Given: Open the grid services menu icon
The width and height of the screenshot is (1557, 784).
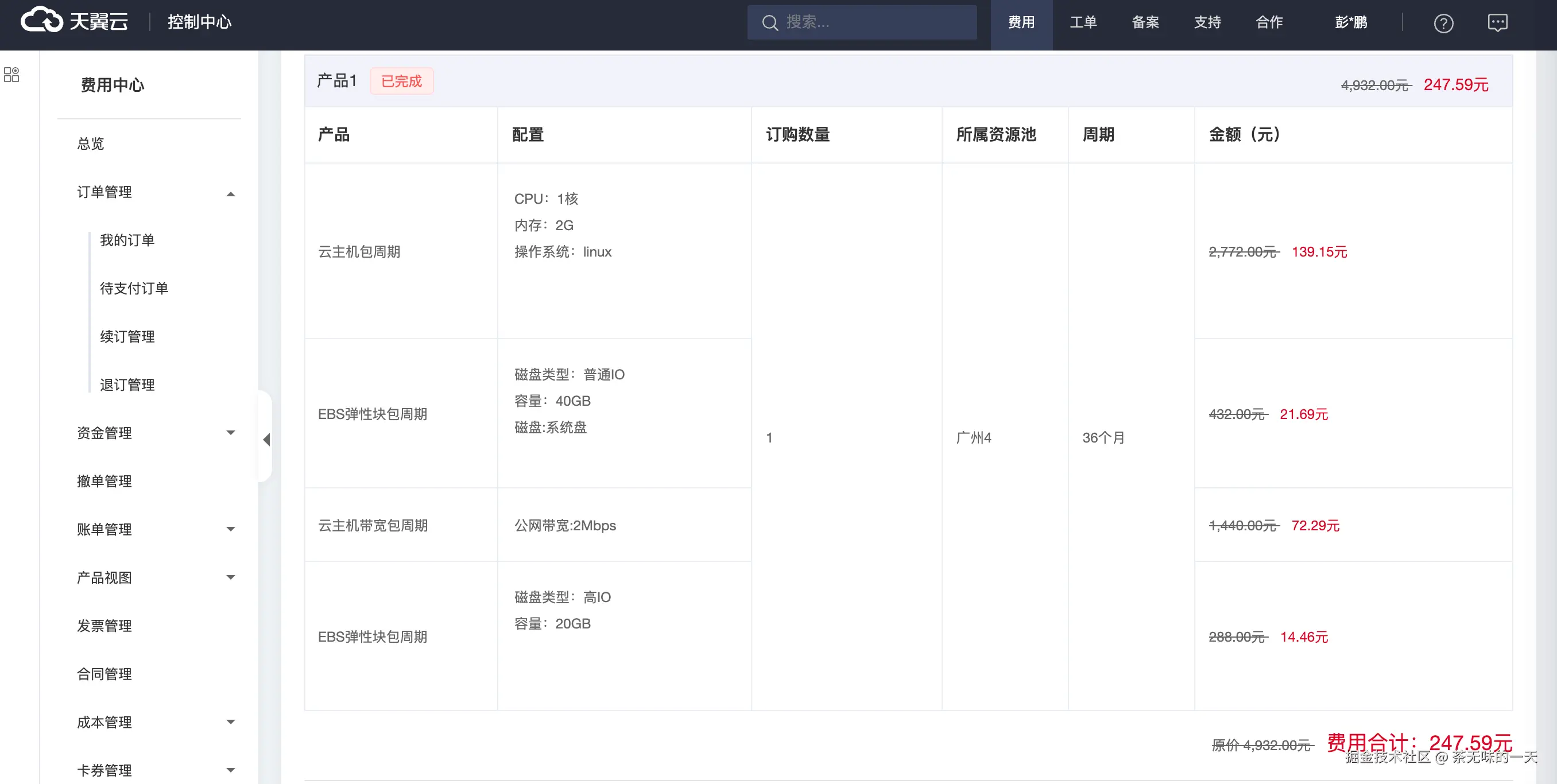Looking at the screenshot, I should pyautogui.click(x=11, y=75).
